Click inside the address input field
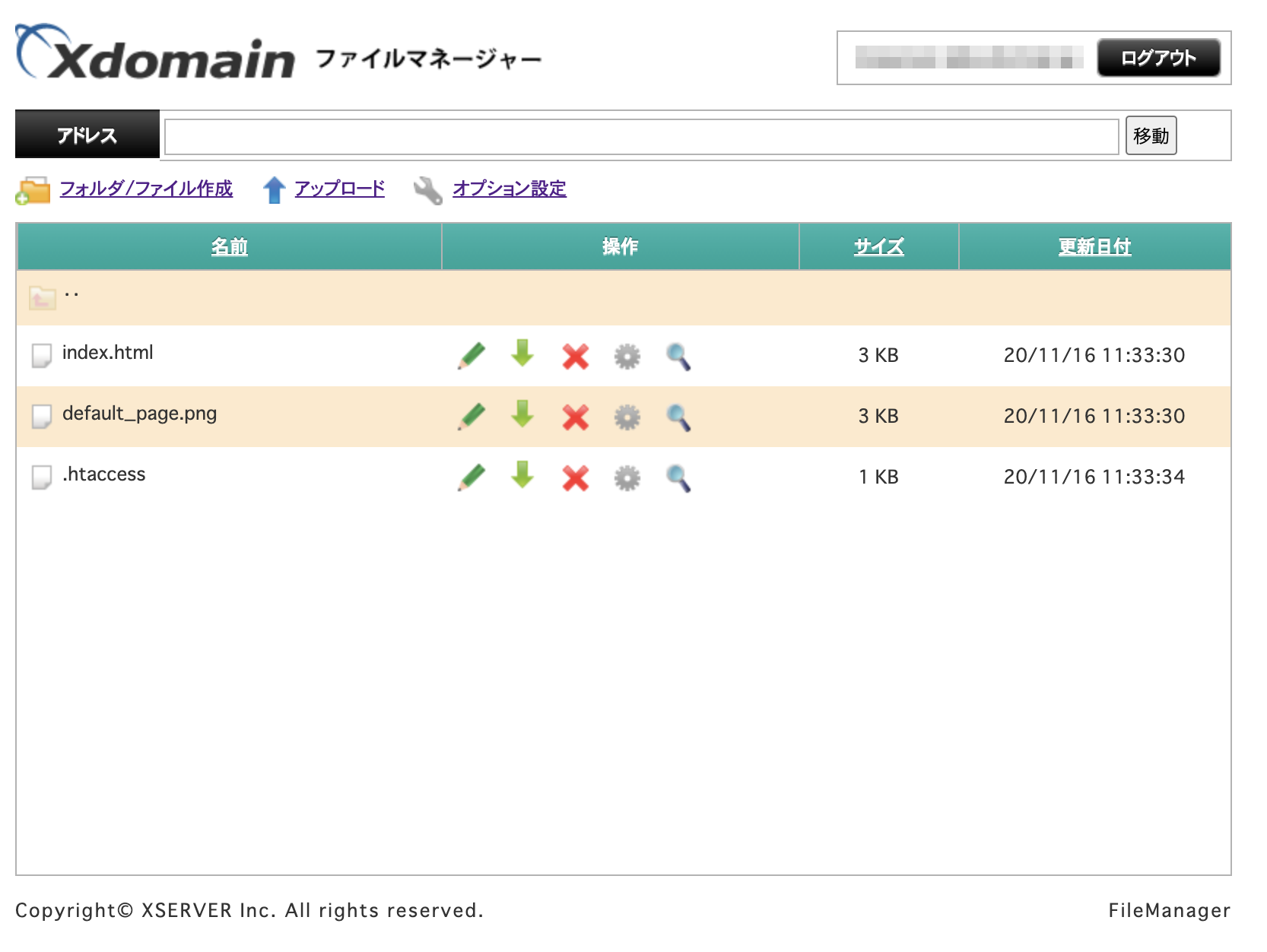The image size is (1267, 952). tap(639, 135)
